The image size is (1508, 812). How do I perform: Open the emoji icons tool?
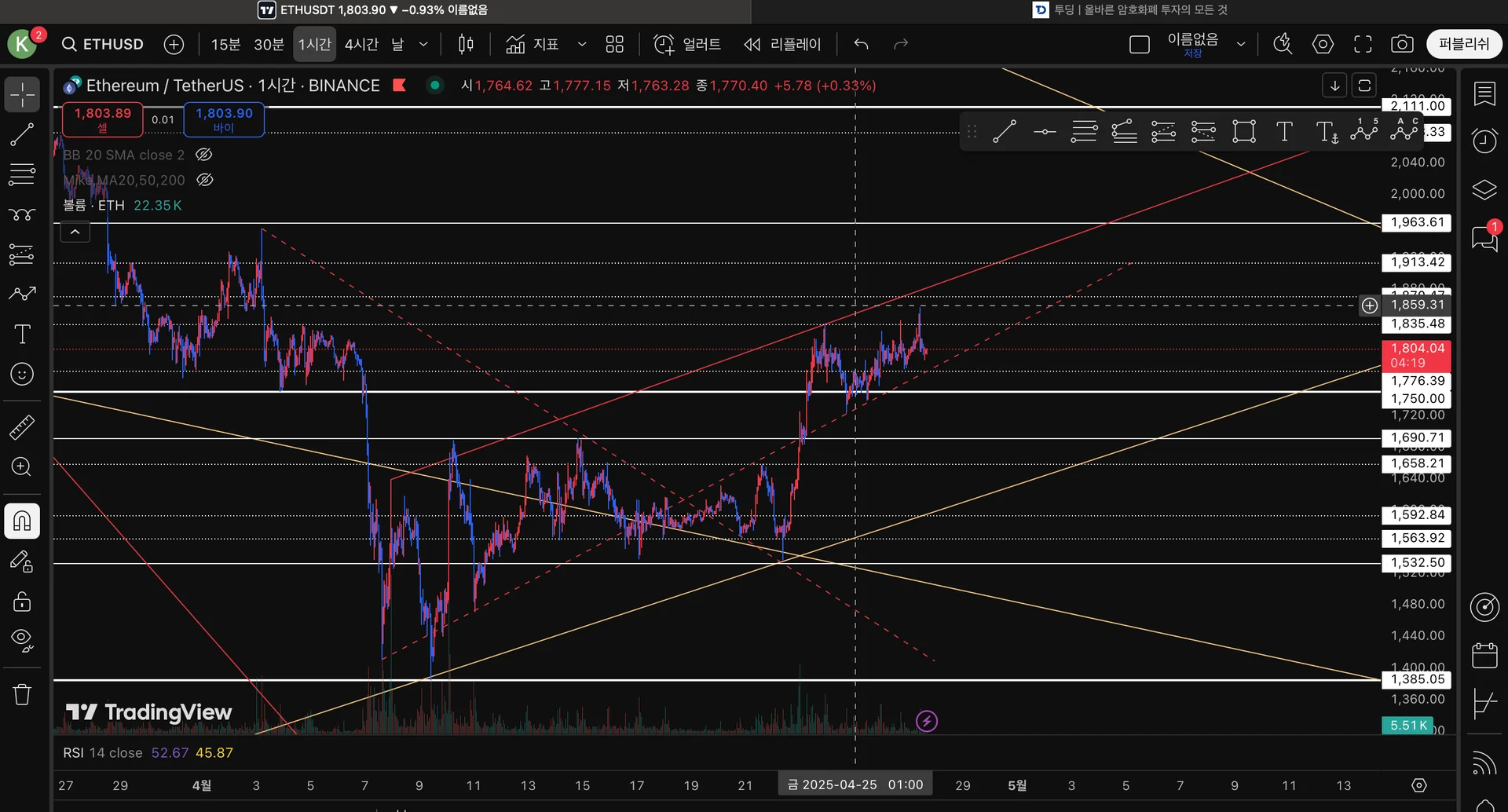coord(22,375)
